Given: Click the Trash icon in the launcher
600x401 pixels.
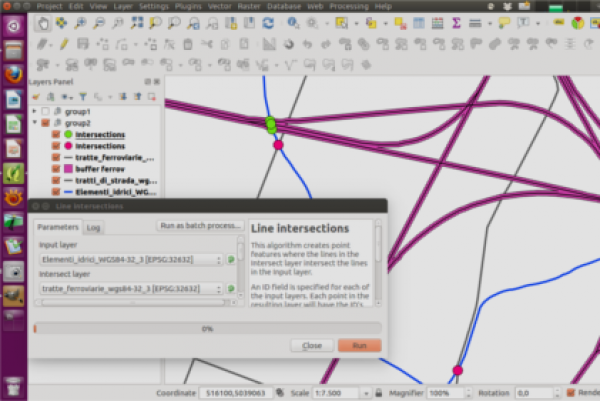Looking at the screenshot, I should (x=14, y=386).
